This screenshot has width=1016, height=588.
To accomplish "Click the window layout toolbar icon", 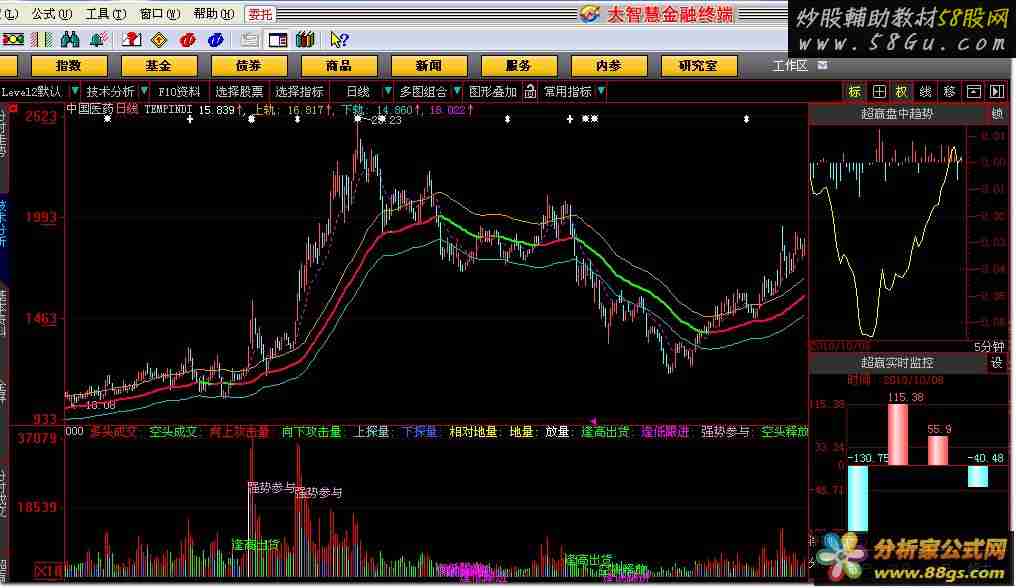I will [277, 40].
